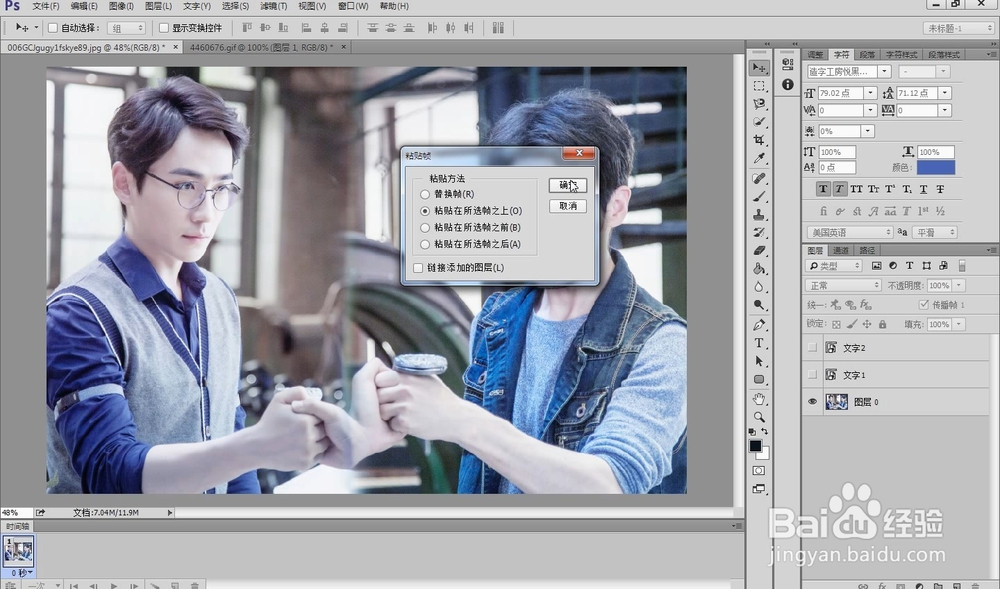Open the font size dropdown 79.02 点
This screenshot has width=1000, height=589.
click(871, 93)
